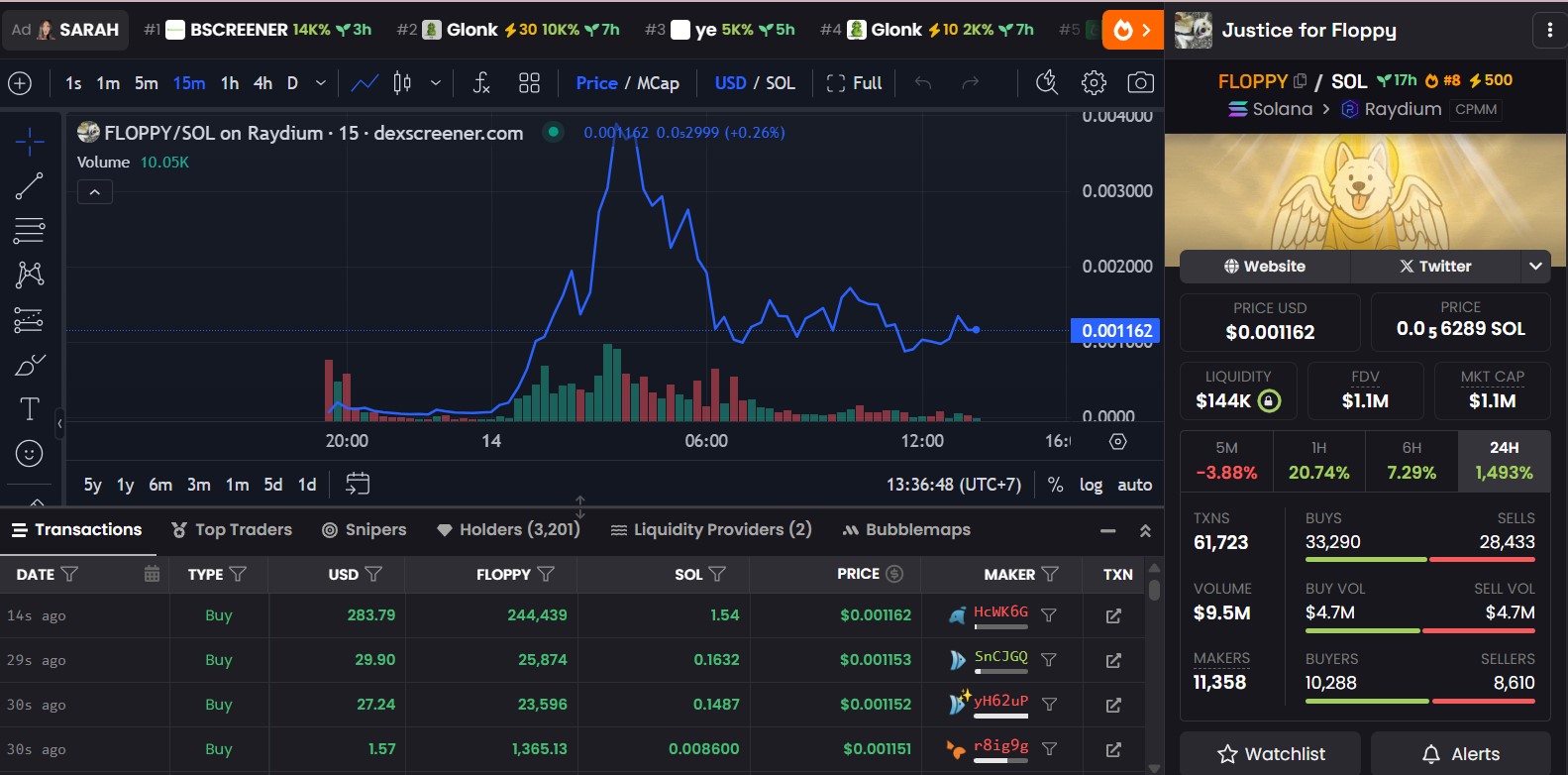Toggle chart to MCap view
1568x775 pixels.
tap(658, 83)
